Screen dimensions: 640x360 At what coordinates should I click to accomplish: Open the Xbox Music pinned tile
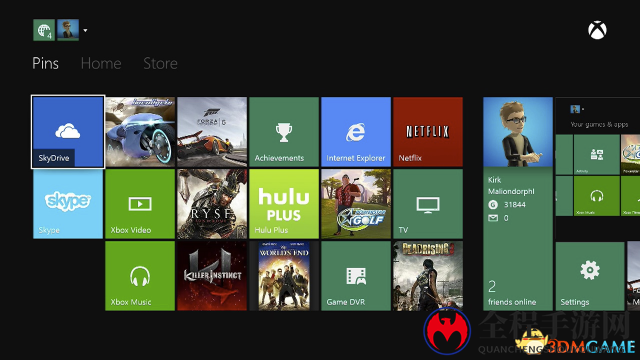(x=140, y=276)
